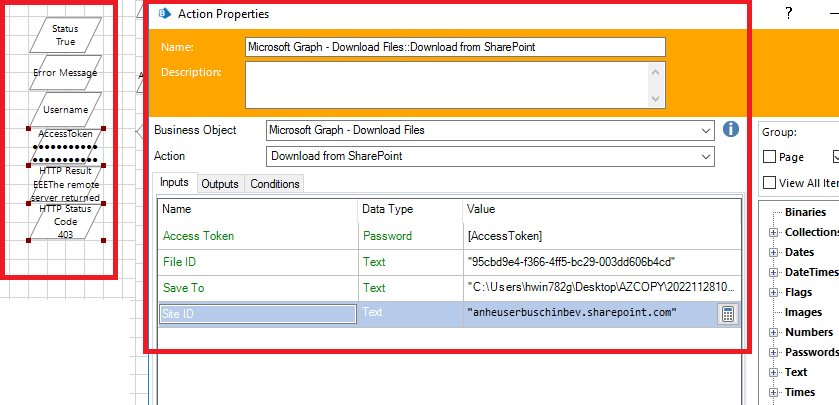Toggle the Page group checkbox

pos(769,157)
